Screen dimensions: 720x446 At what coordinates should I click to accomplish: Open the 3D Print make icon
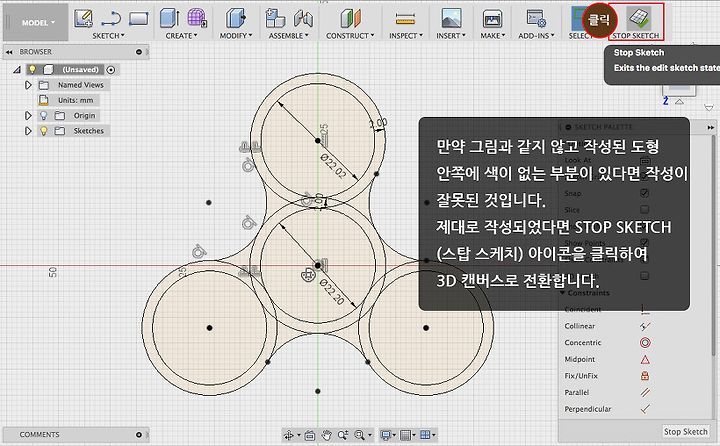coord(492,19)
